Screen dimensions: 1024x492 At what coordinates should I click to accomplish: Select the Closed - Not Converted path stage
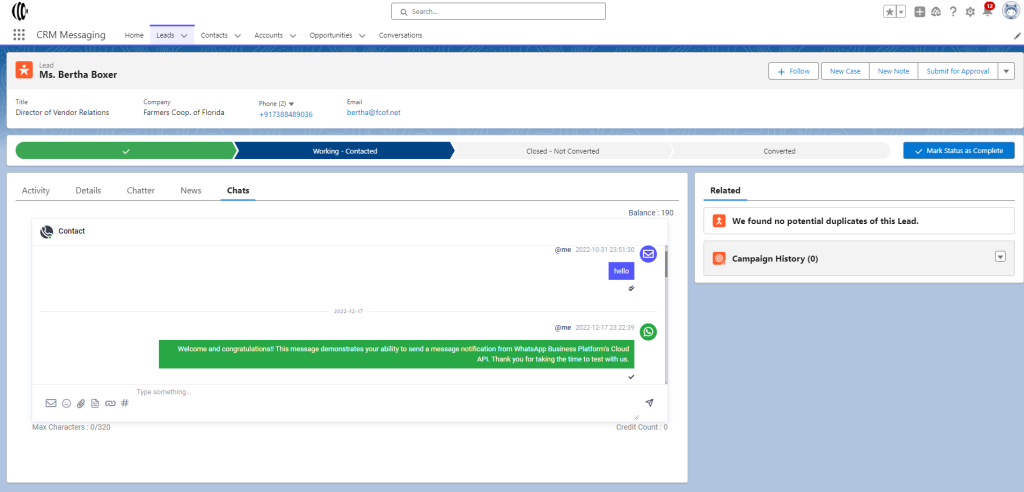[x=562, y=151]
